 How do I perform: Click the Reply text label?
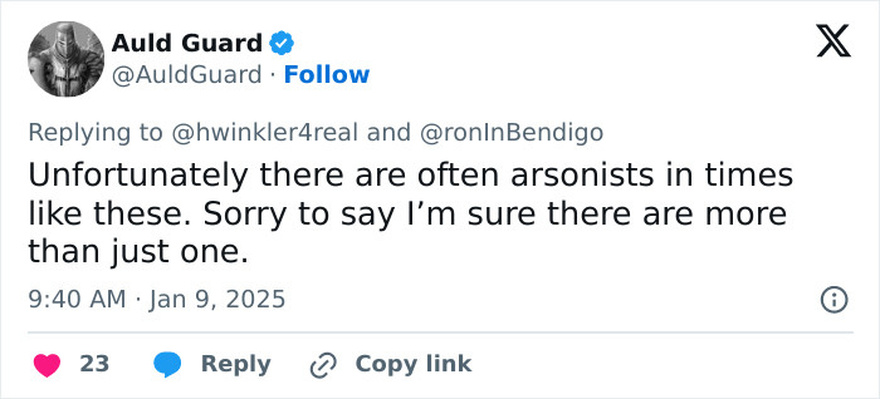[236, 365]
